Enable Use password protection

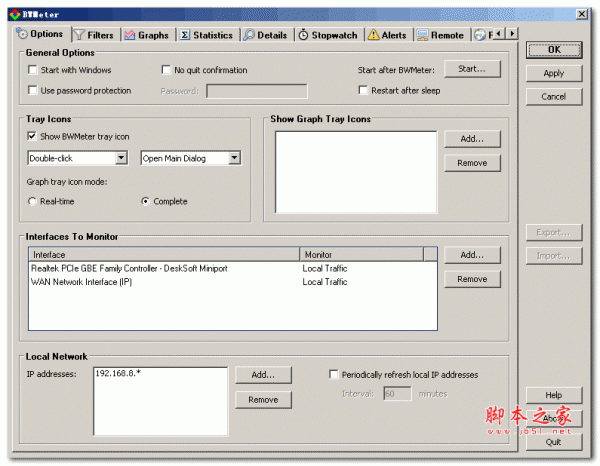33,90
